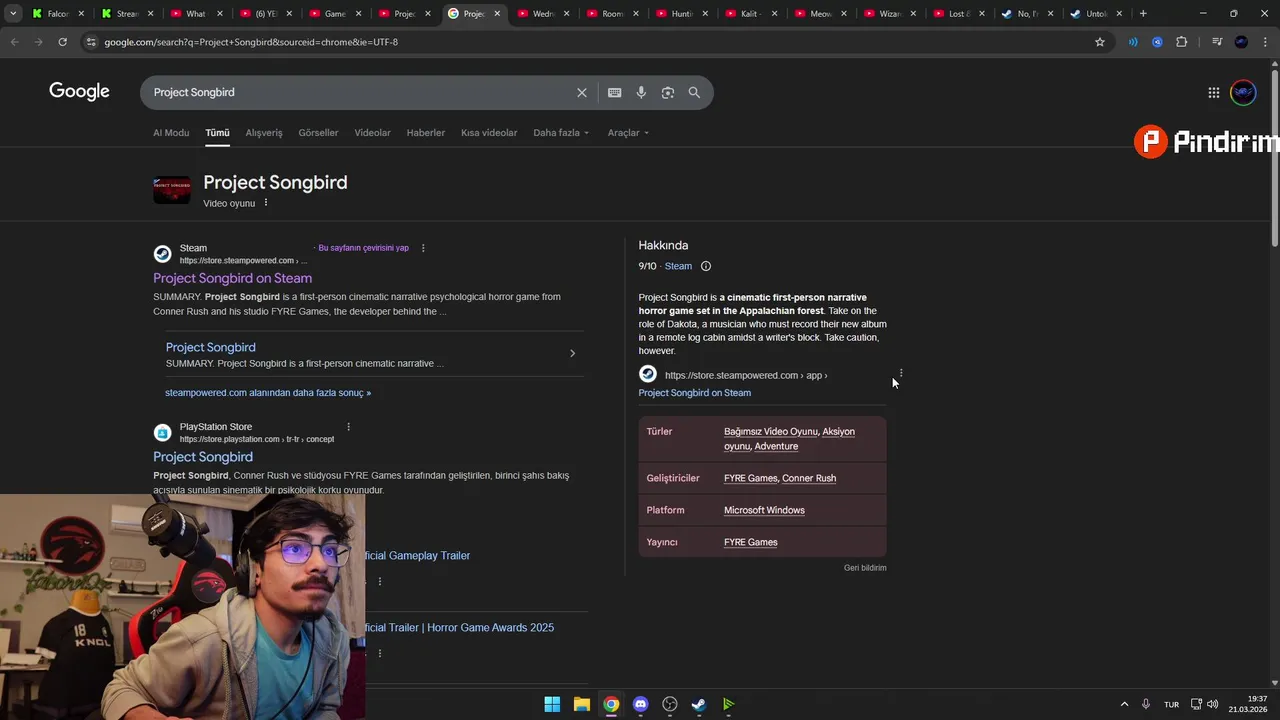The width and height of the screenshot is (1280, 720).
Task: Switch to the Kısa videolar tab
Action: coord(489,133)
